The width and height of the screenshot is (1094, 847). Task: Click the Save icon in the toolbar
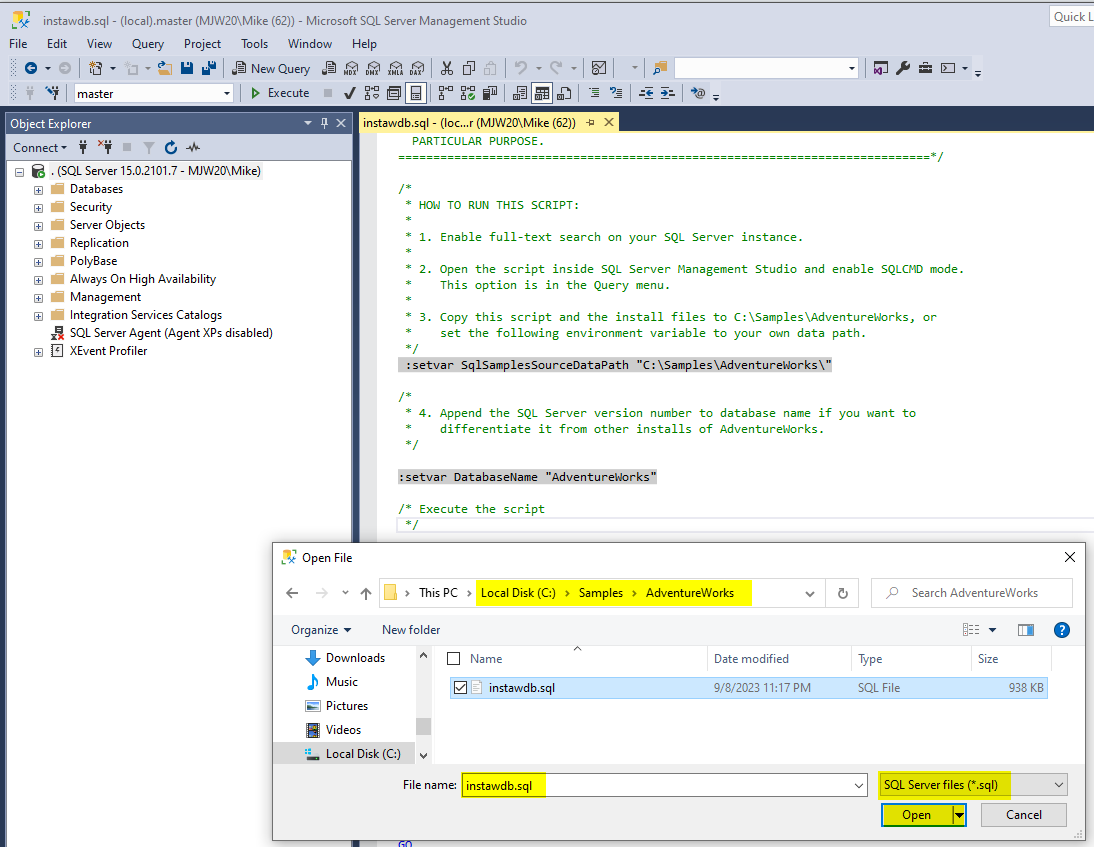[x=186, y=68]
